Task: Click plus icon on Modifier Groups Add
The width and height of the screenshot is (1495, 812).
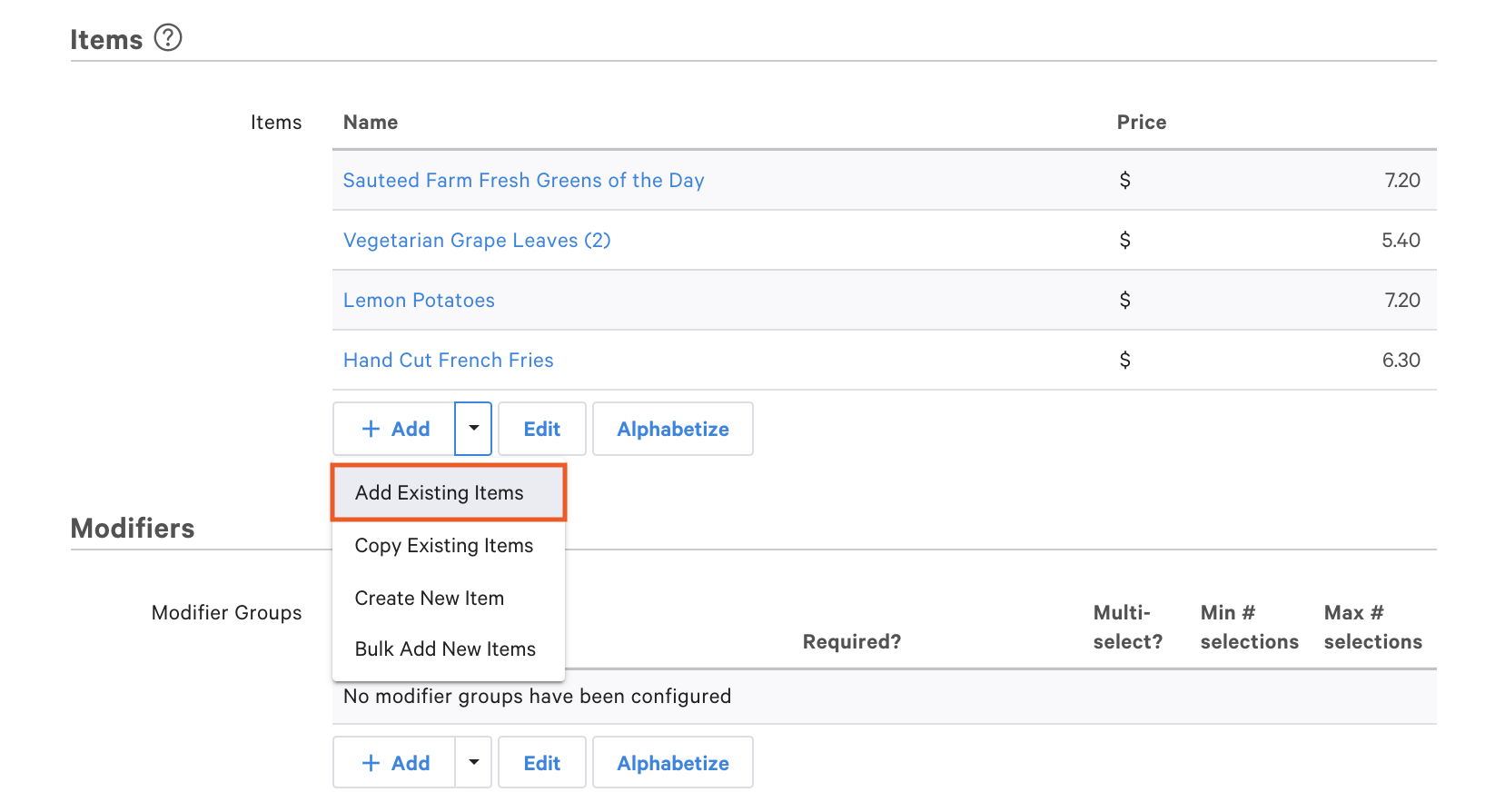Action: (x=371, y=763)
